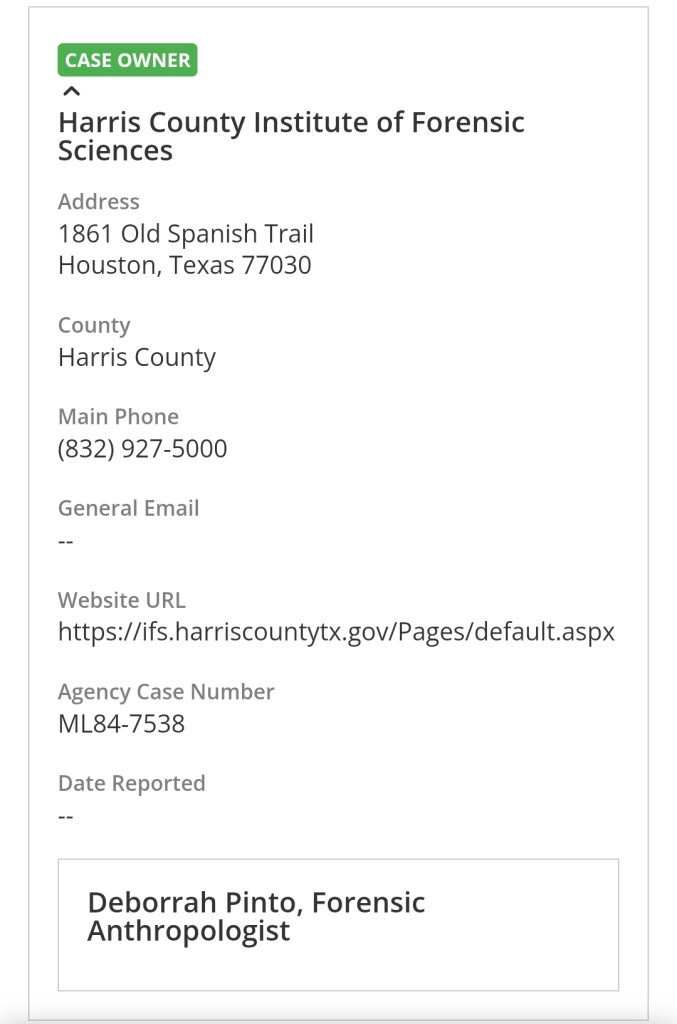The width and height of the screenshot is (677, 1024).
Task: Click the Website URL field label
Action: pos(122,600)
